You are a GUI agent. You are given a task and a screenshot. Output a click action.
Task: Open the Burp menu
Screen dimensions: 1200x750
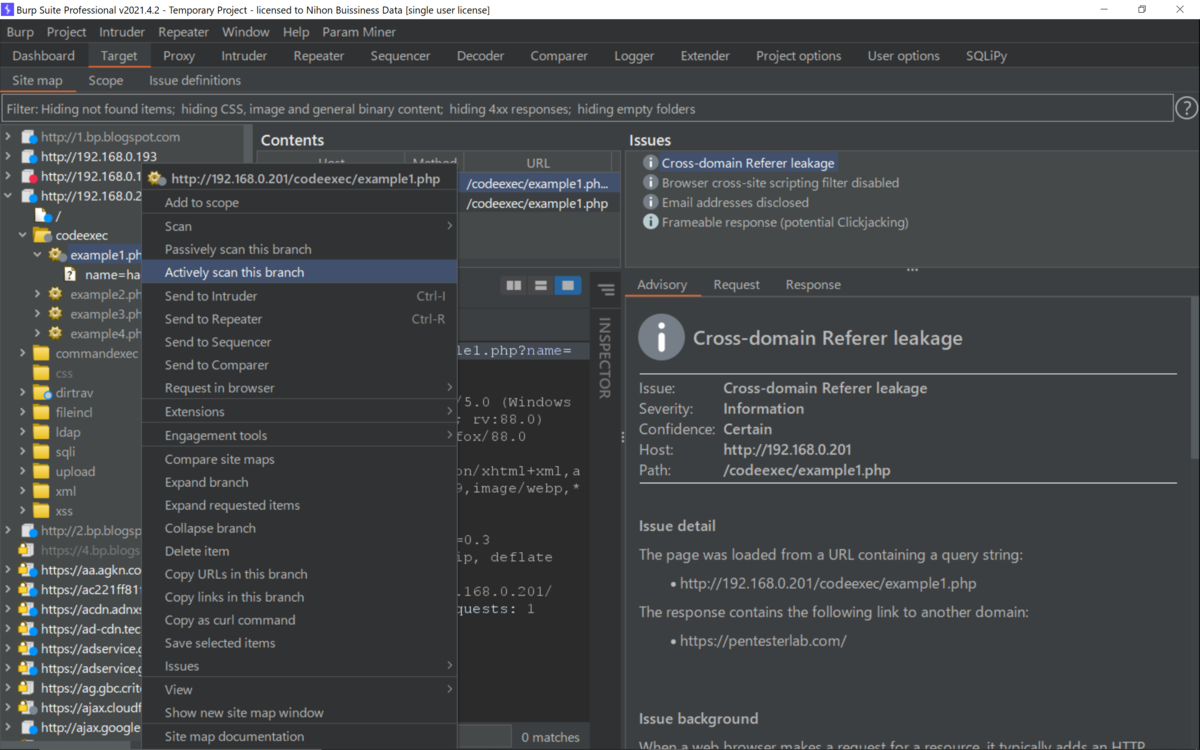20,32
